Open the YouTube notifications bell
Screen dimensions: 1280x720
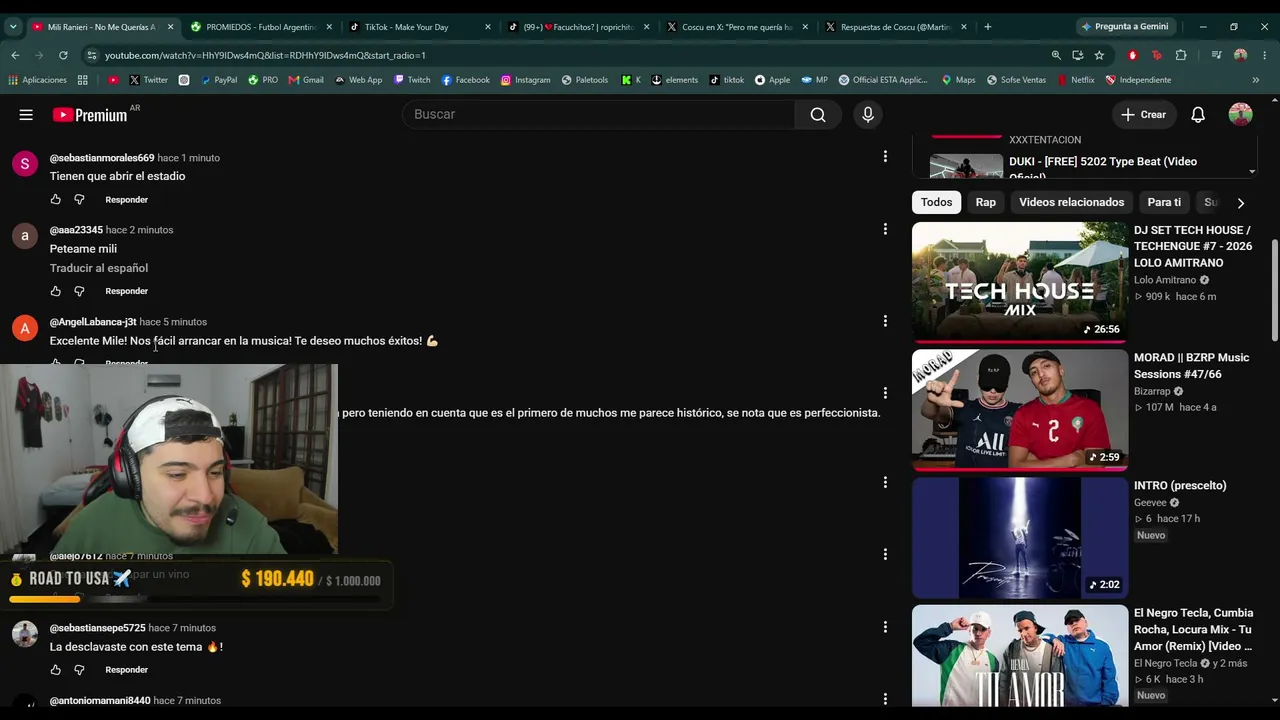point(1198,115)
